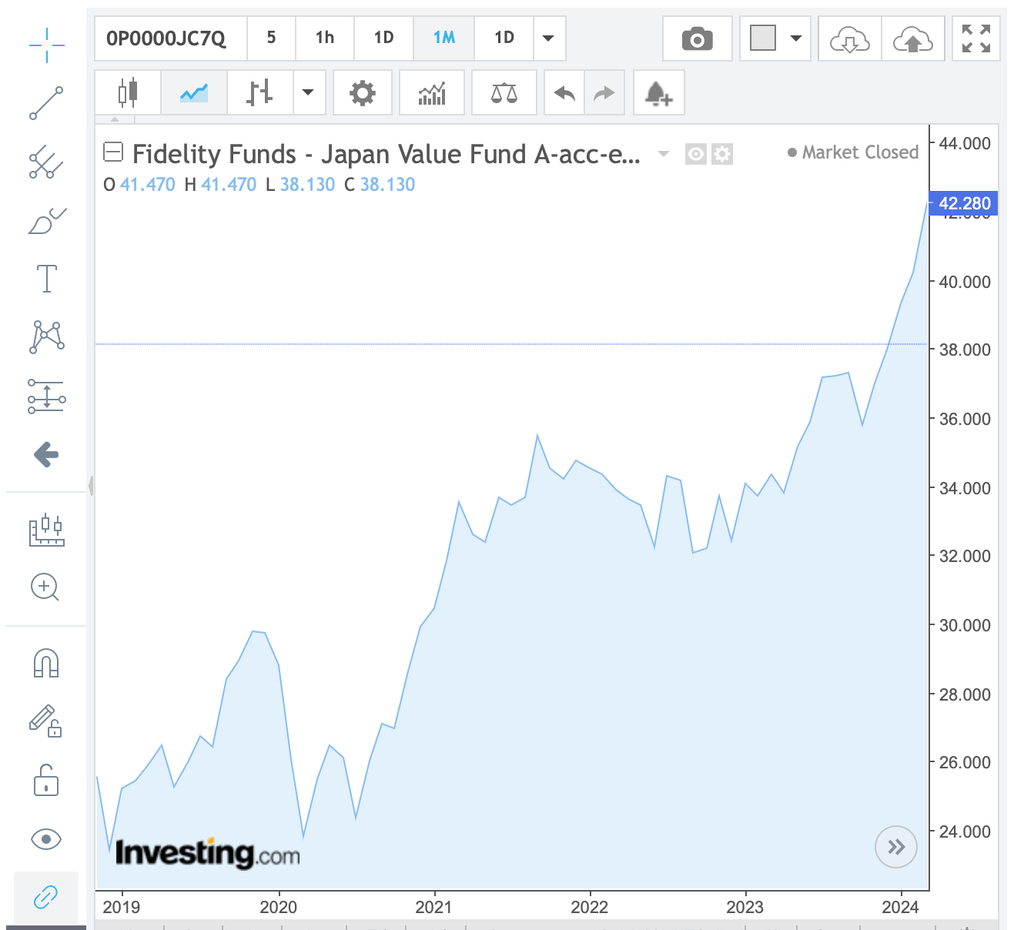The width and height of the screenshot is (1024, 930).
Task: Open the Investing.com logo link
Action: (x=206, y=854)
